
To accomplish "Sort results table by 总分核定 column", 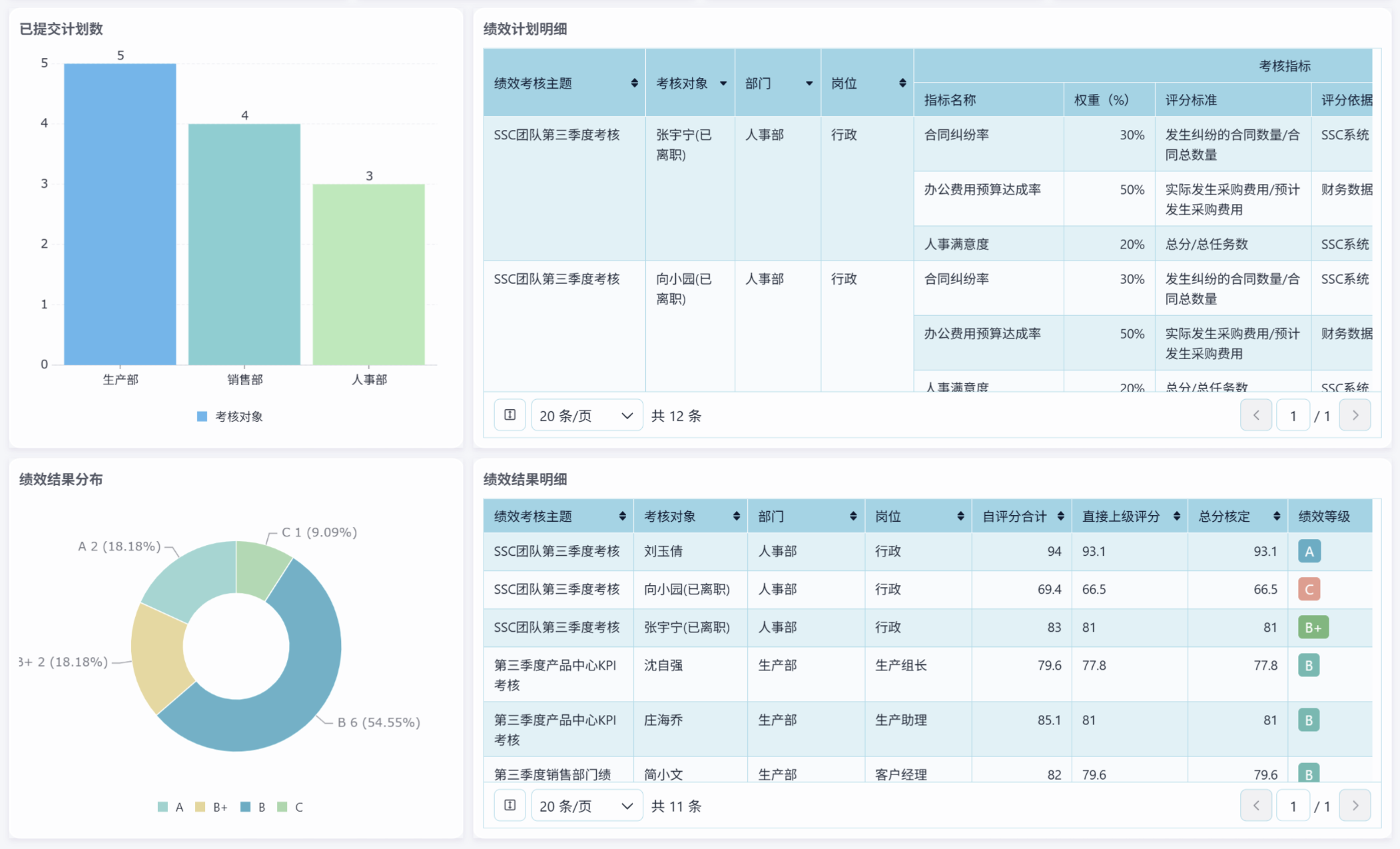I will [x=1276, y=516].
